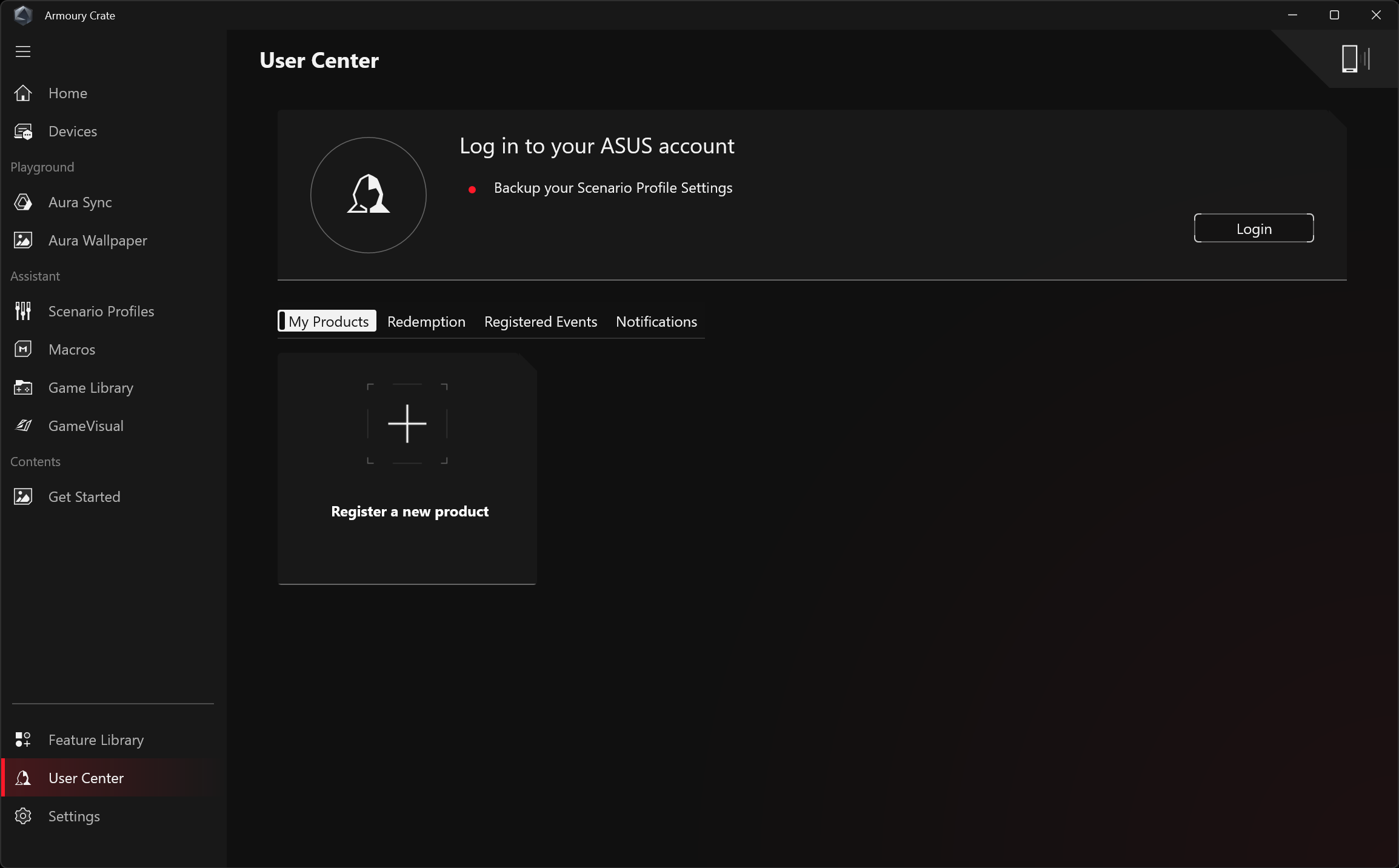1399x868 pixels.
Task: Select the My Products tab
Action: pyautogui.click(x=328, y=322)
